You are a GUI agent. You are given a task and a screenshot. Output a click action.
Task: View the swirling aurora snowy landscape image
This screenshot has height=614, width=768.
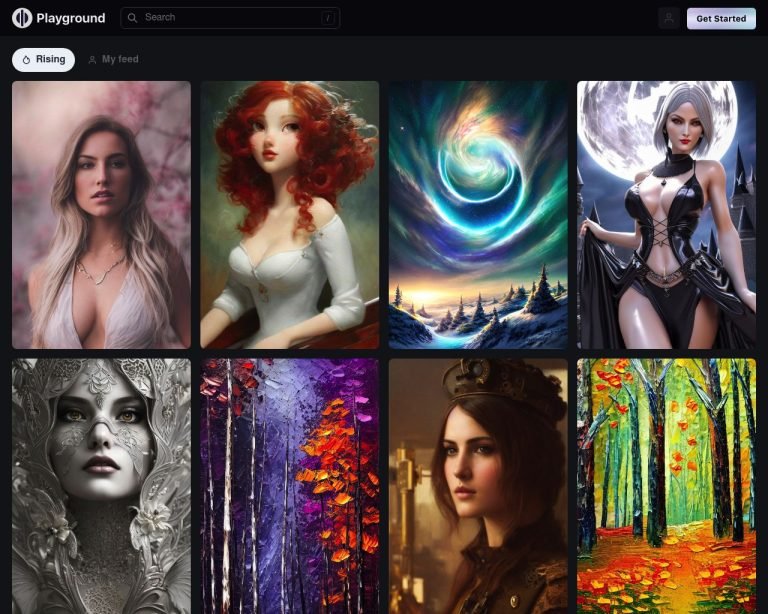pos(478,215)
